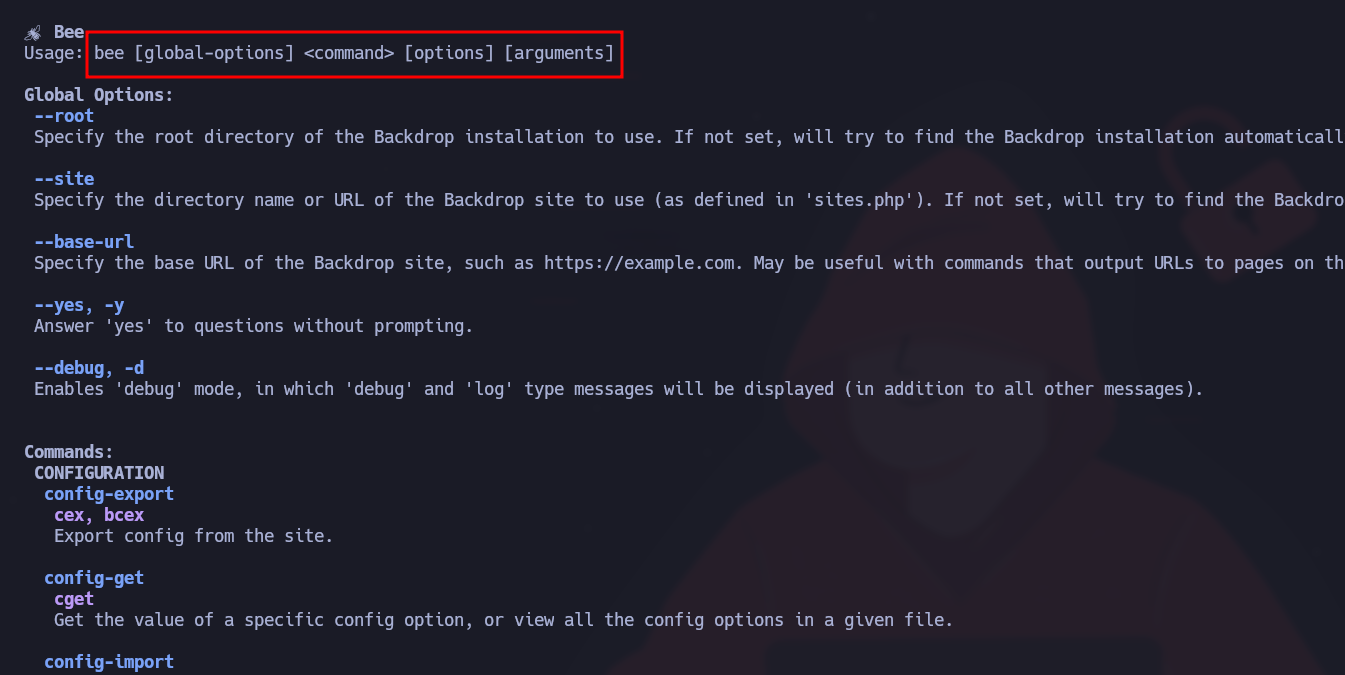The image size is (1345, 675).
Task: Select the config-export command name
Action: [x=109, y=494]
